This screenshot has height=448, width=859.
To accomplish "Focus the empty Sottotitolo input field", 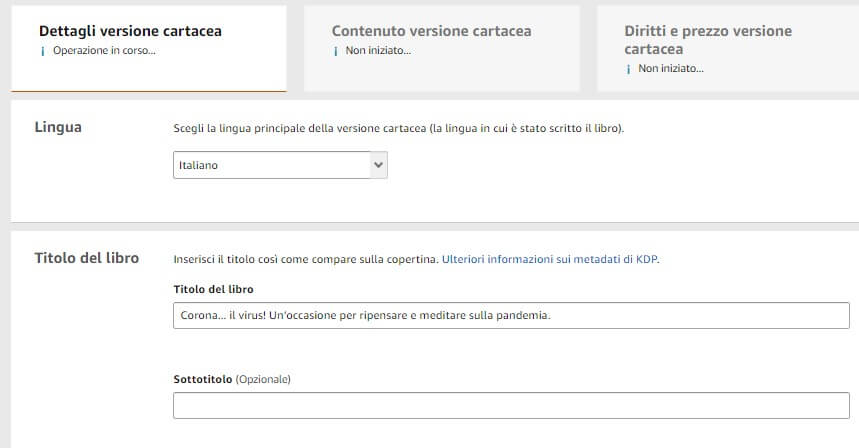I will click(510, 406).
